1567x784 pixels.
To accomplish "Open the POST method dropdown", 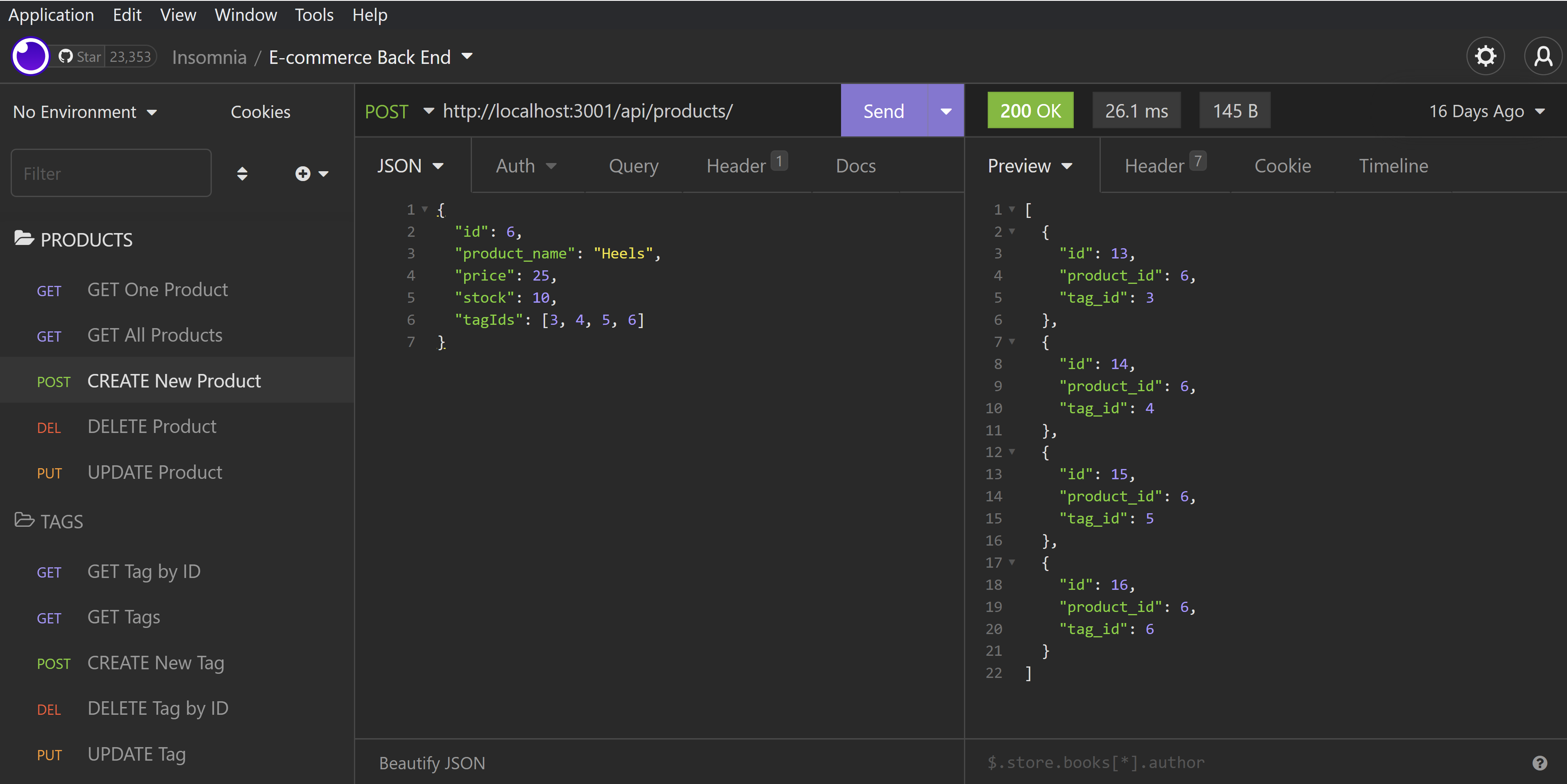I will coord(399,111).
